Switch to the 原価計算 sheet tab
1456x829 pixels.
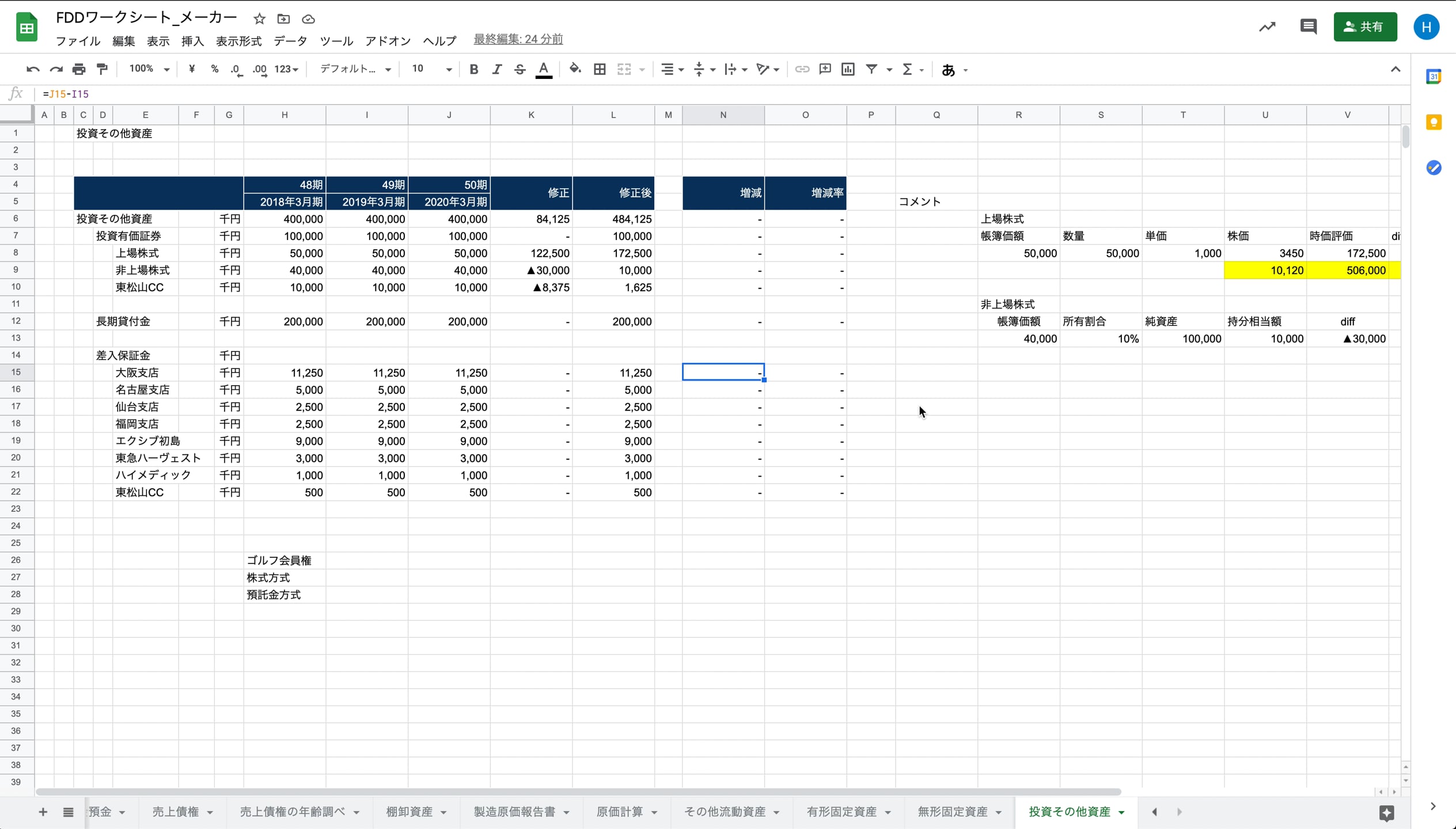pos(619,812)
